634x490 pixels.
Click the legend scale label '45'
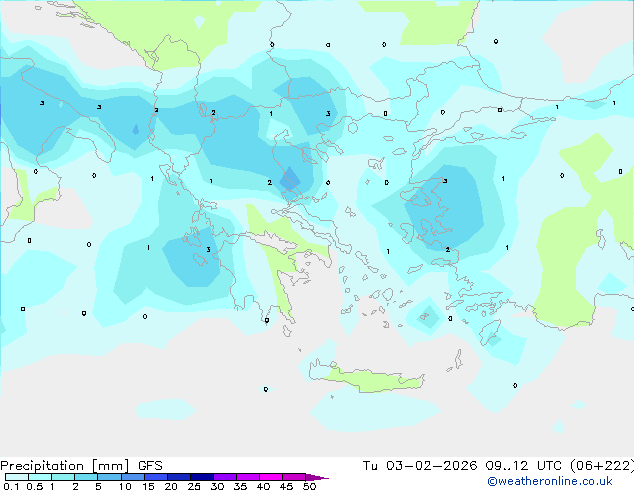coord(286,486)
